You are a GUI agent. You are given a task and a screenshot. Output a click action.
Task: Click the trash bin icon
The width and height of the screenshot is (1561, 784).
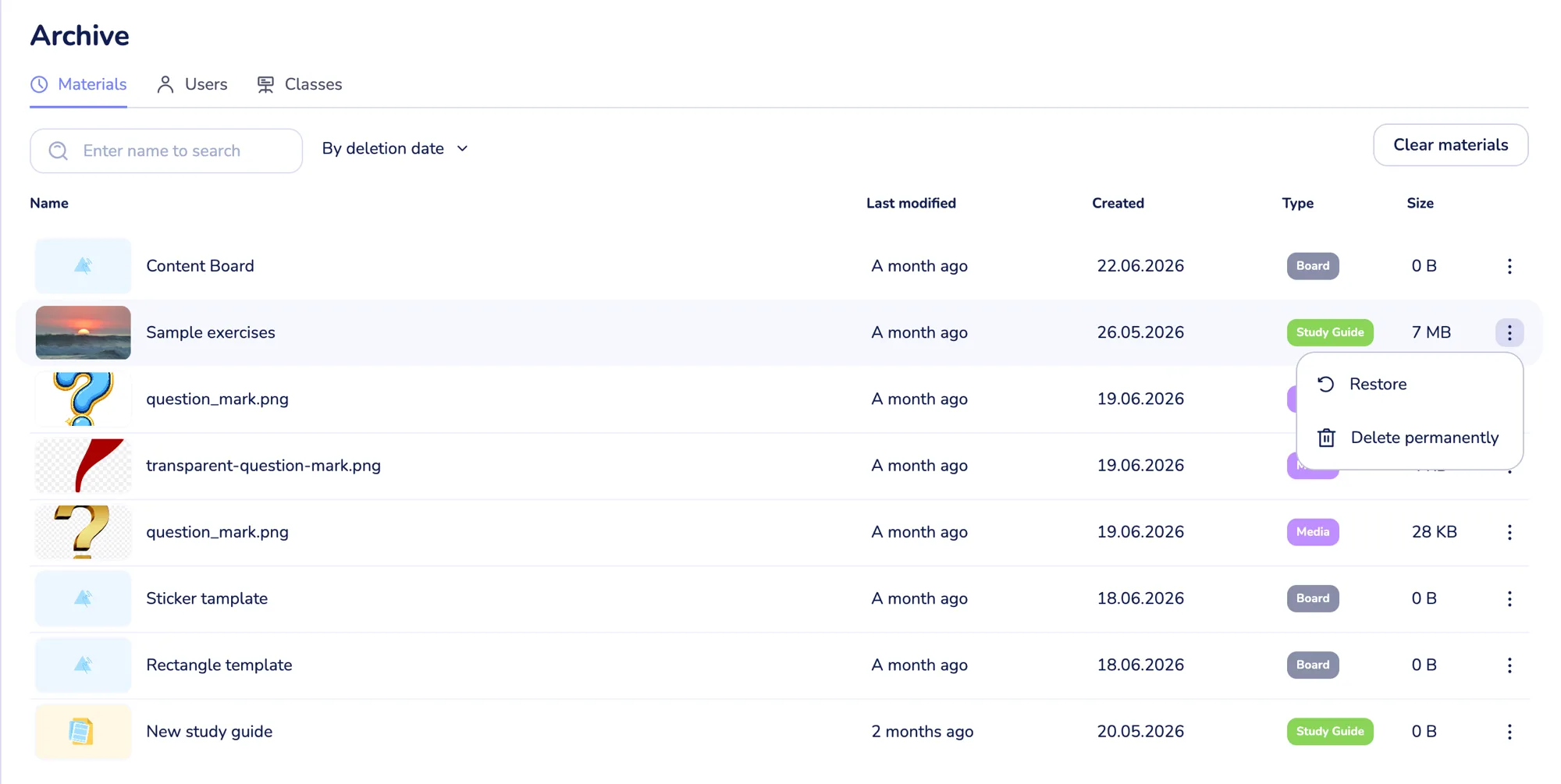click(1326, 438)
